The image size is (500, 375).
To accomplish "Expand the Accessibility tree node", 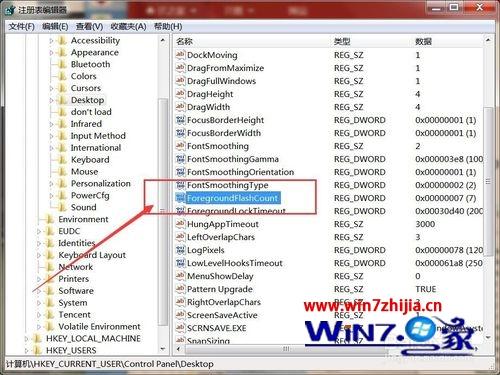I will [x=51, y=41].
